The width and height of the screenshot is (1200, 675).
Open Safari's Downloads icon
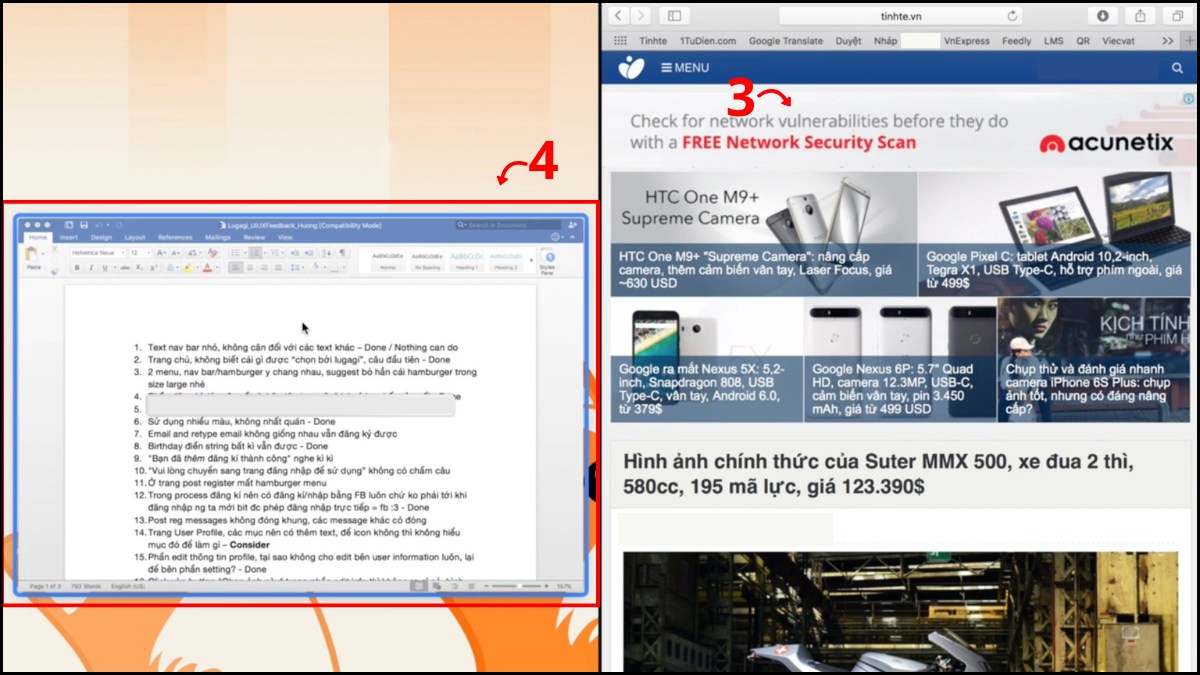1102,15
